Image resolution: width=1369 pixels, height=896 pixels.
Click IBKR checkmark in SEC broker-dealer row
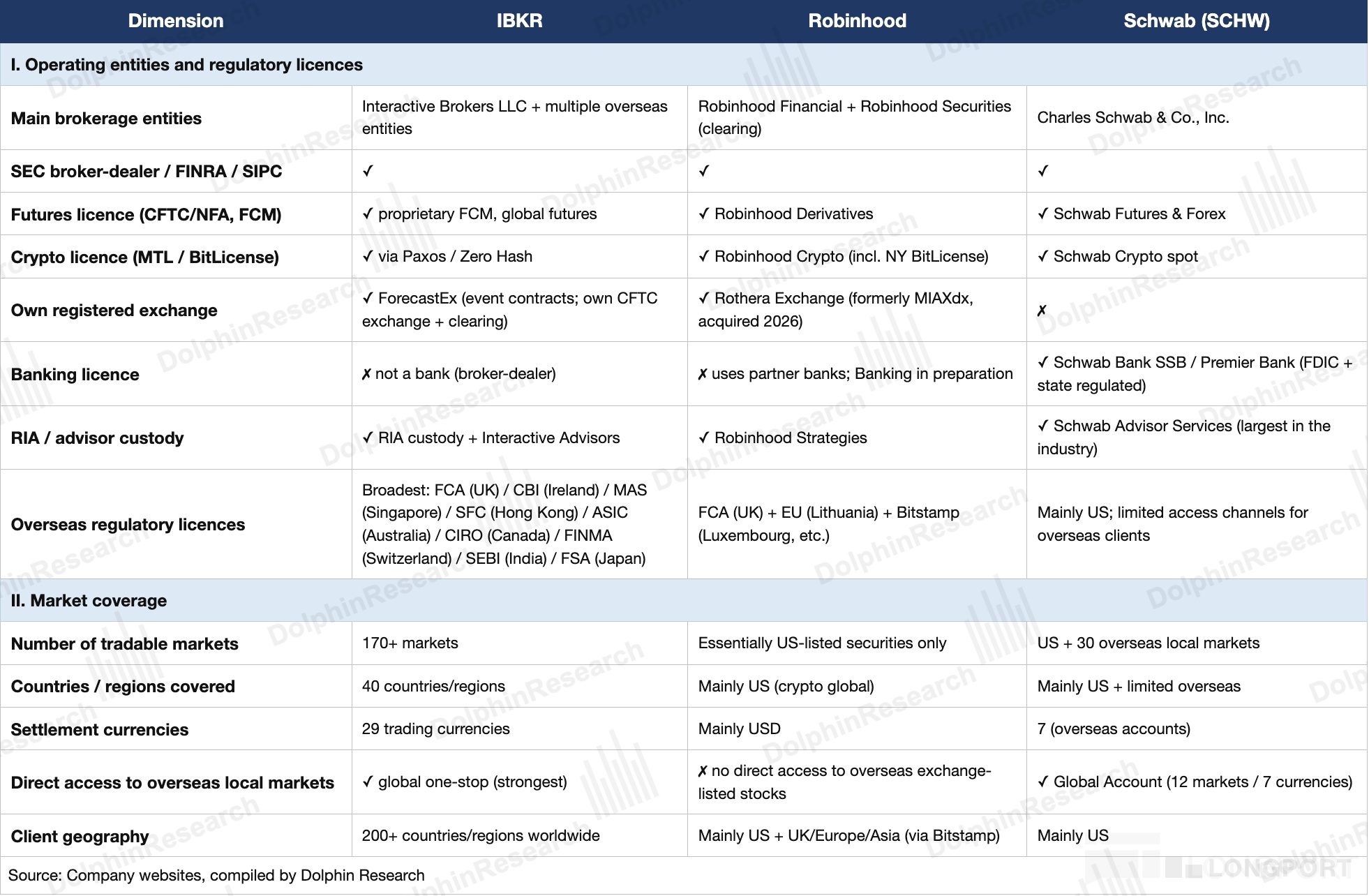pos(368,171)
